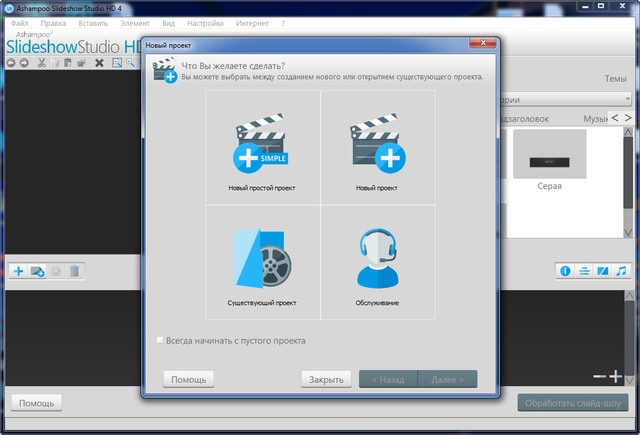Click the duplicate icon in the toolbar
The image size is (640, 435).
pos(82,63)
